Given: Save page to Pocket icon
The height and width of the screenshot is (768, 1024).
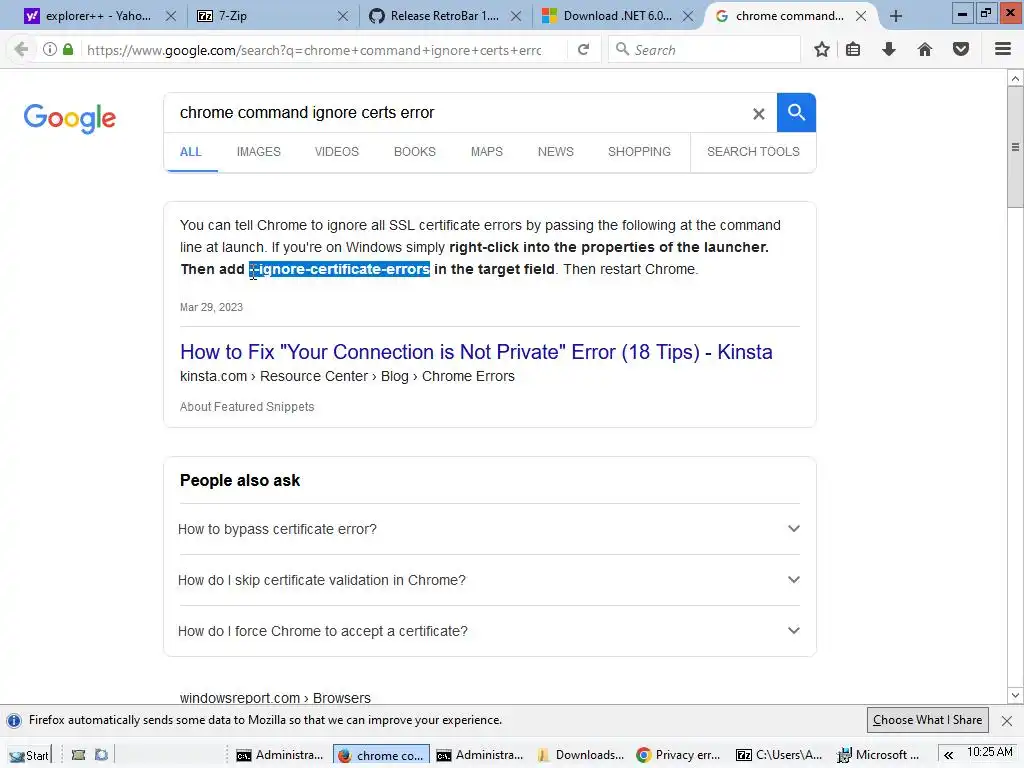Looking at the screenshot, I should (961, 49).
